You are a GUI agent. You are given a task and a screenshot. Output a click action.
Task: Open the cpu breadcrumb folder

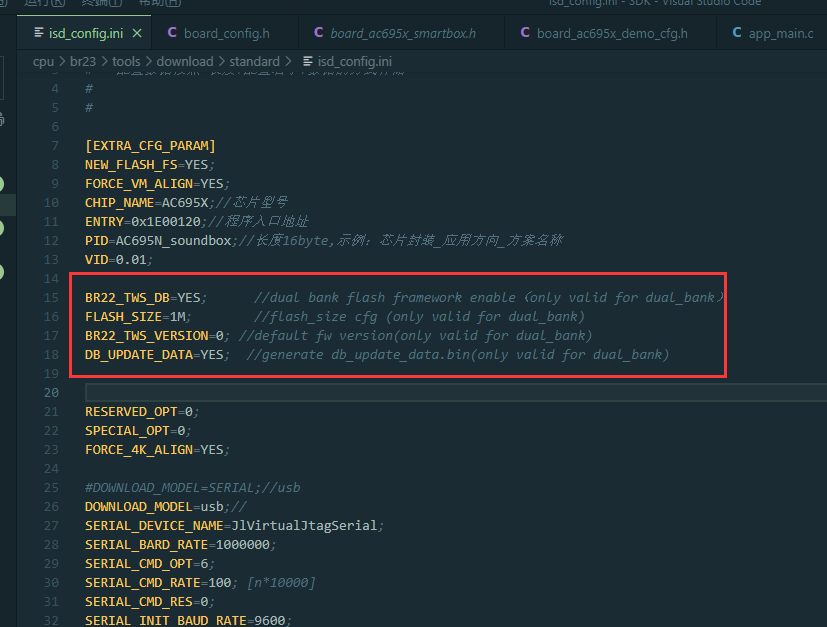tap(43, 62)
